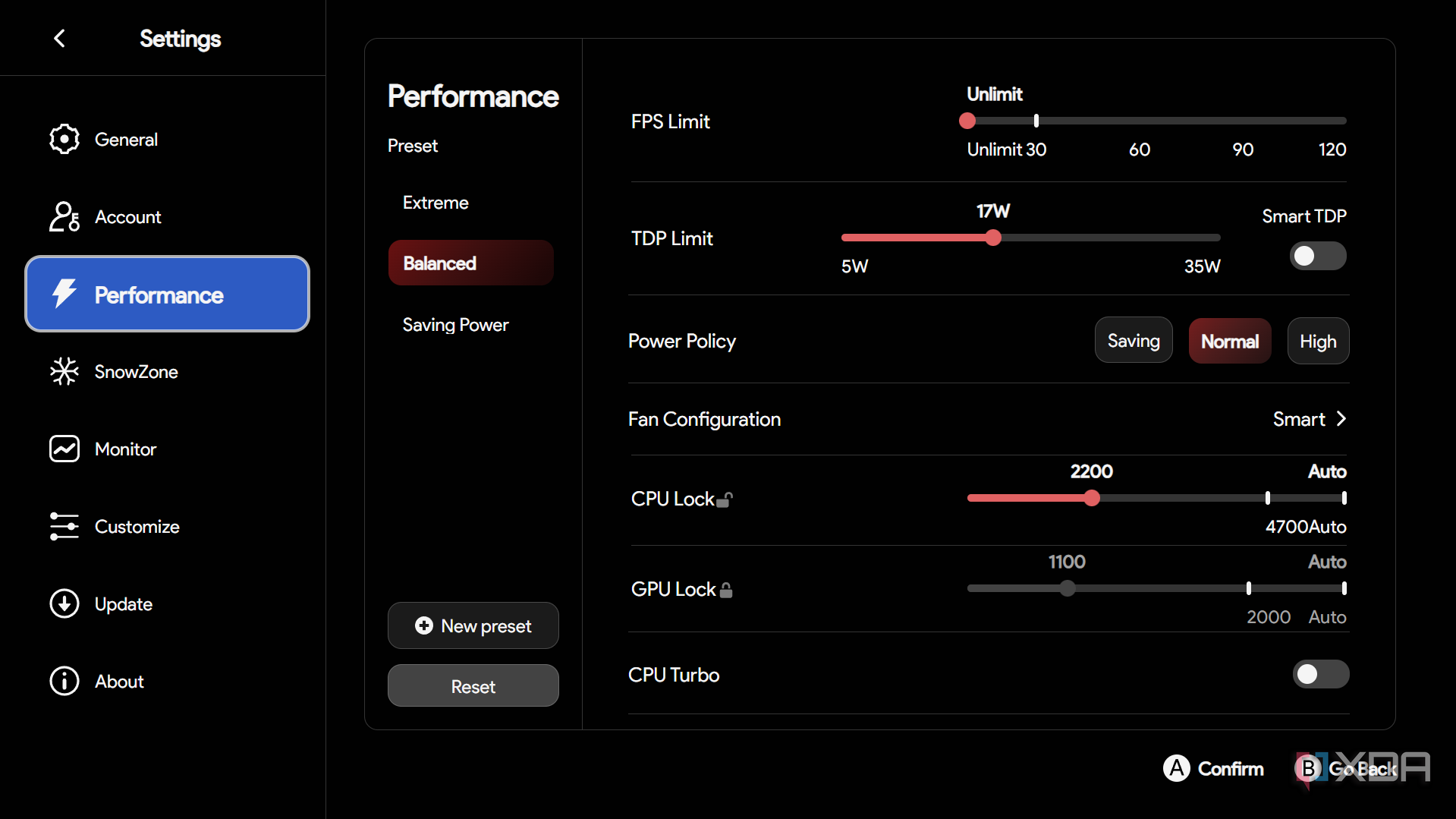Open General settings gear icon
Viewport: 1456px width, 819px height.
64,139
